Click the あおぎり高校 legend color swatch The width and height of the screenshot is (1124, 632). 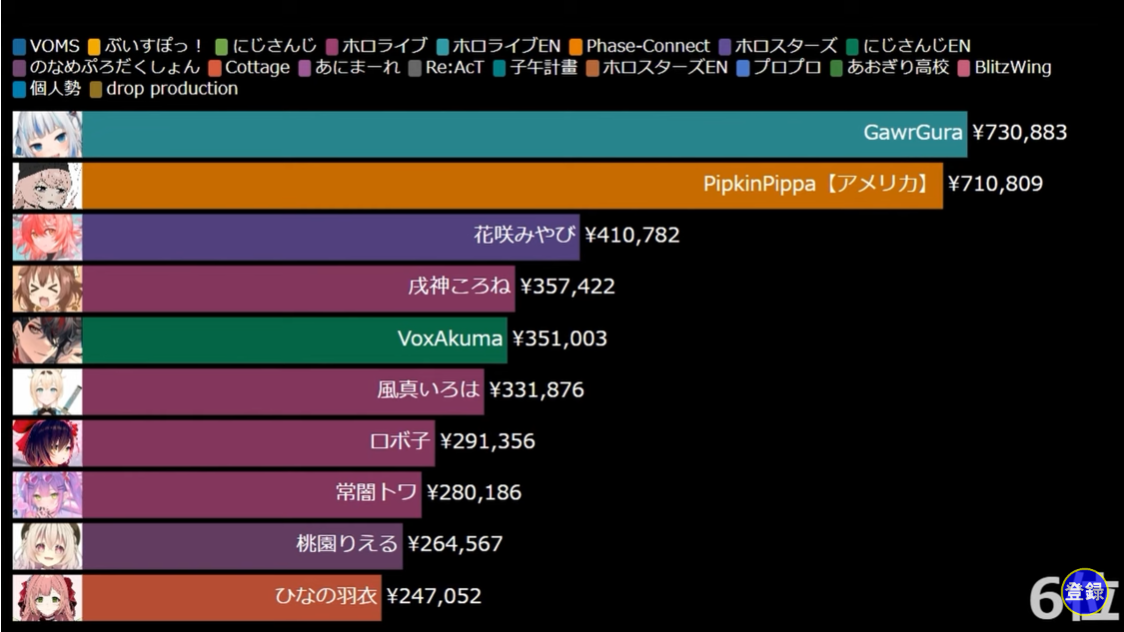click(x=836, y=68)
